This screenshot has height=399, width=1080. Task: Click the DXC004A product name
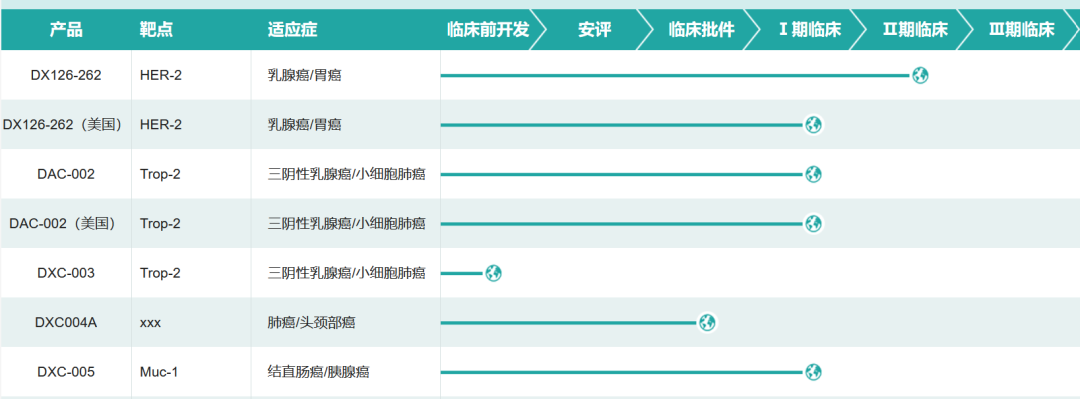click(x=66, y=323)
